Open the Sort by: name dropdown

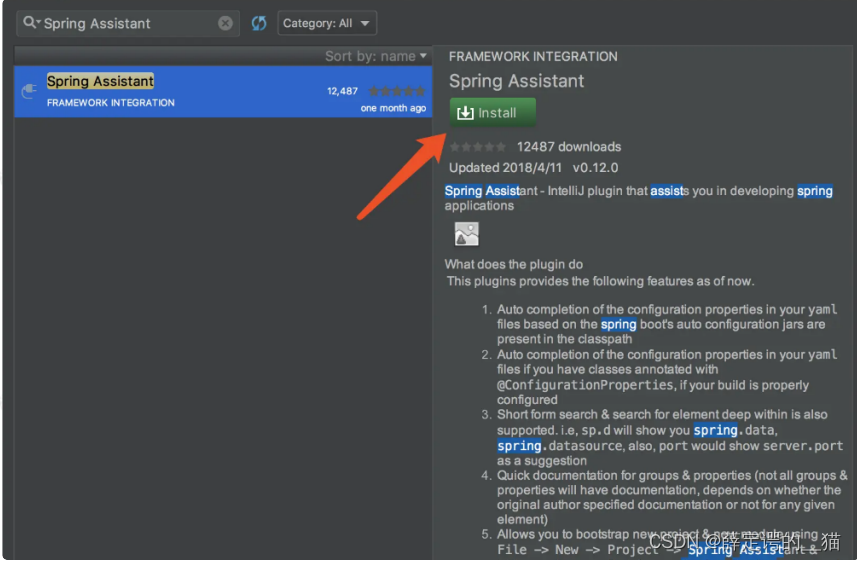375,56
